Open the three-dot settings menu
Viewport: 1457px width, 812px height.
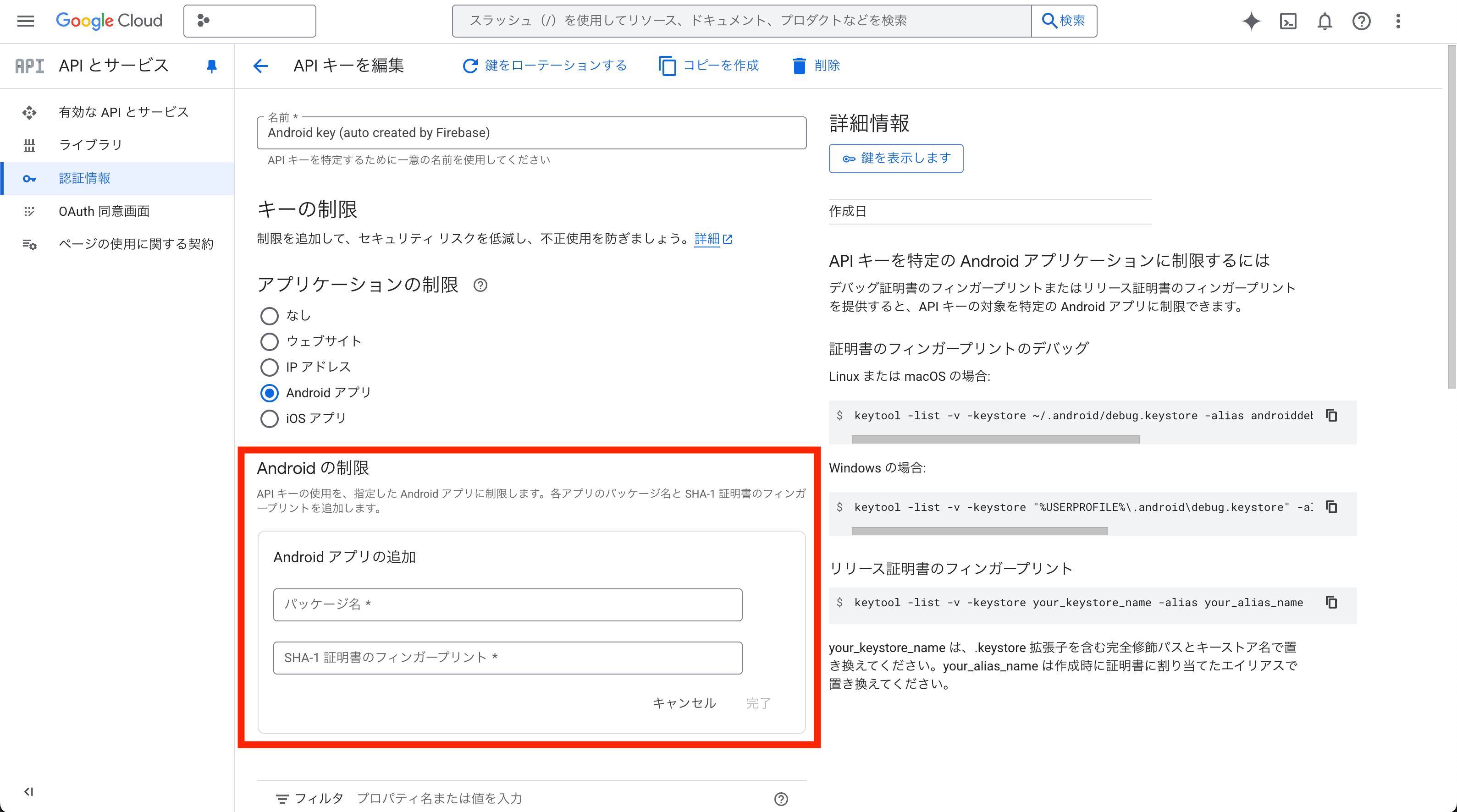click(1397, 21)
